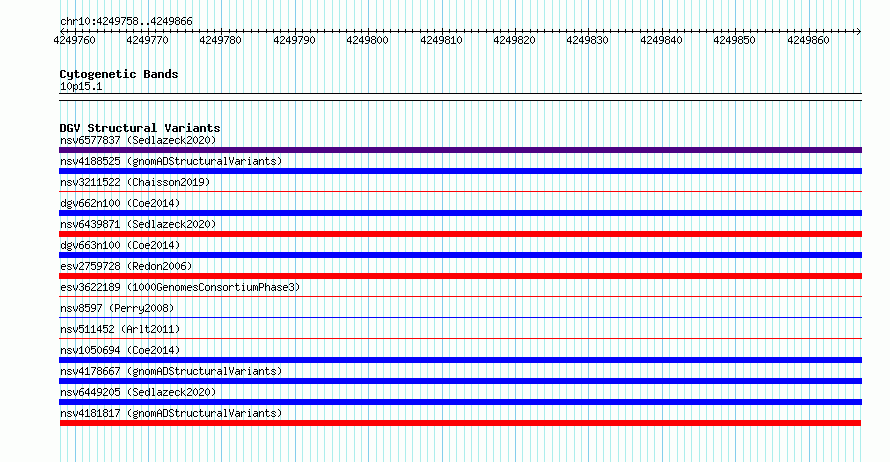Click the blue bar under dgv662n100
Image resolution: width=890 pixels, height=462 pixels.
[460, 213]
